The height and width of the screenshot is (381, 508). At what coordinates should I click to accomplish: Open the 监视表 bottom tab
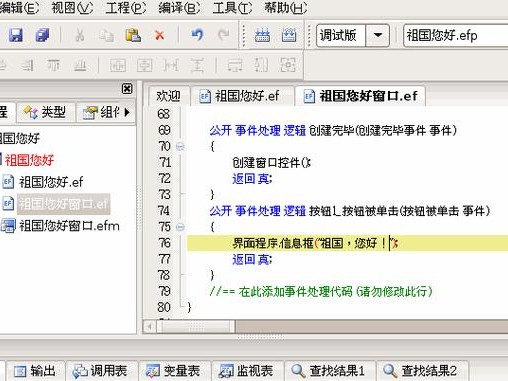coord(248,371)
